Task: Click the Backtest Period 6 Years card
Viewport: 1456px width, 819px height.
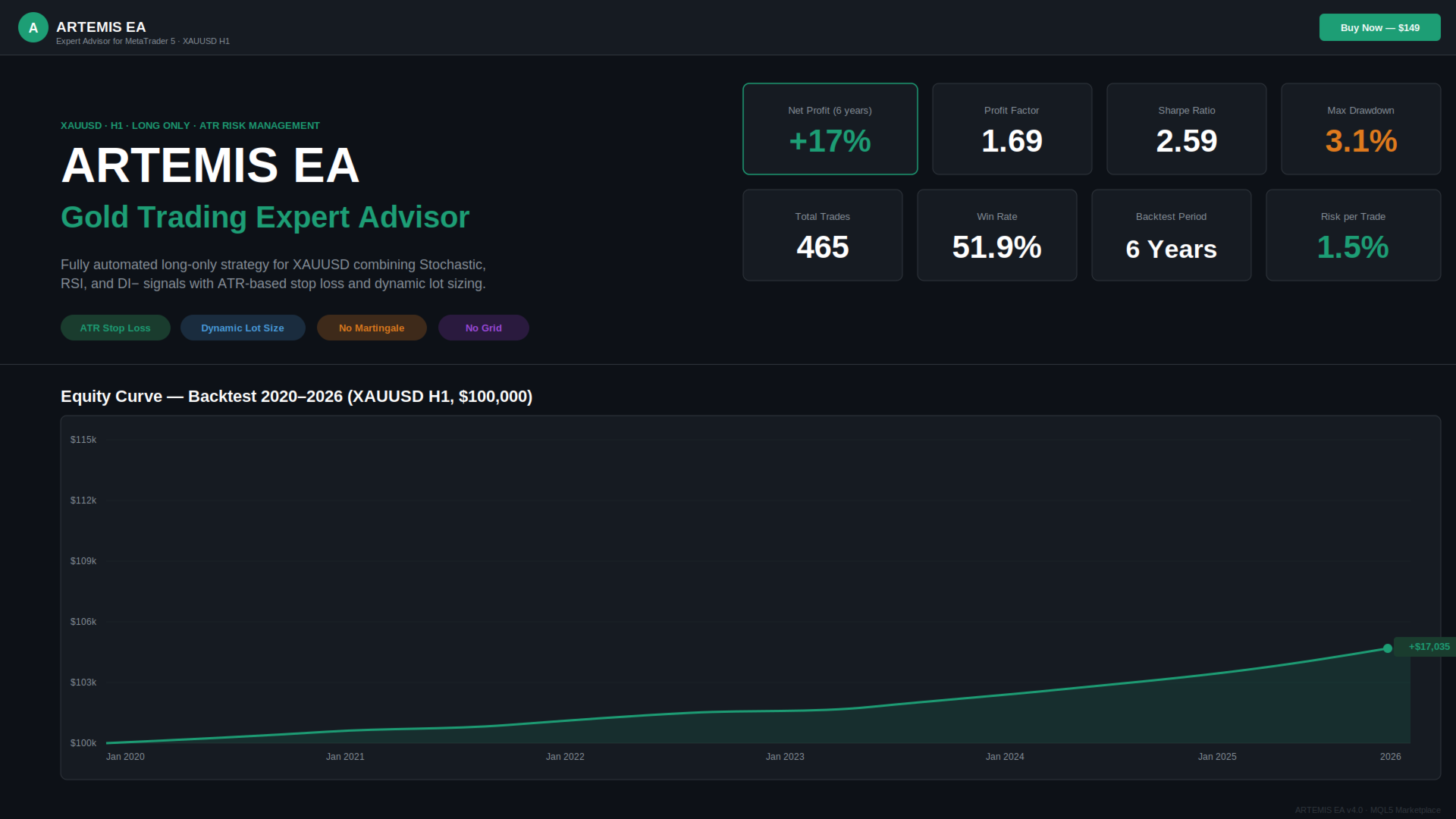Action: [1171, 235]
